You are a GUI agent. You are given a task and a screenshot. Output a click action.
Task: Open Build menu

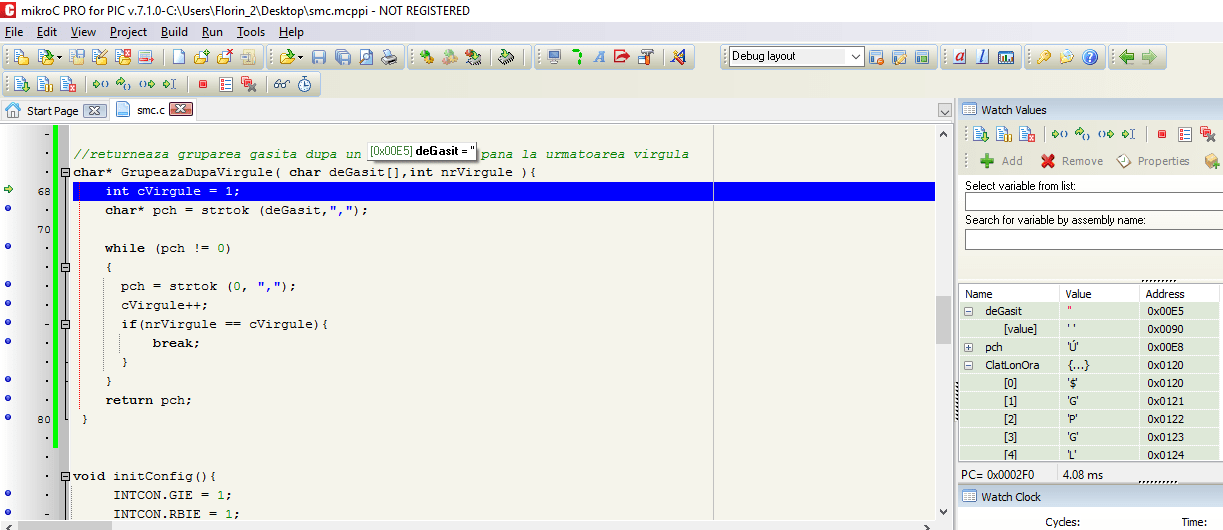pyautogui.click(x=174, y=32)
